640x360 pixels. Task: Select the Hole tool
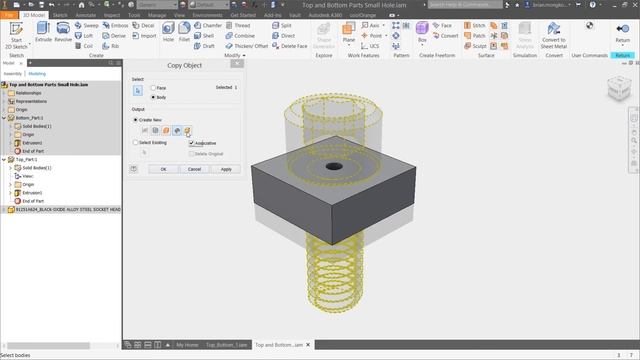[168, 32]
